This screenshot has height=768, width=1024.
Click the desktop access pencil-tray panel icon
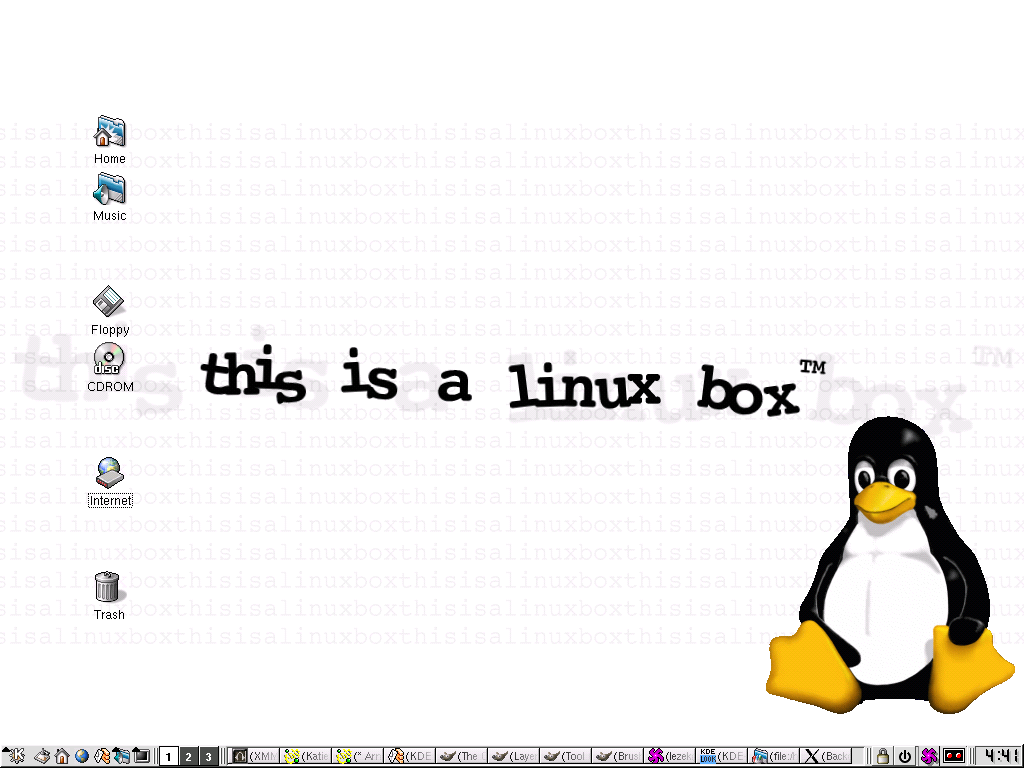[42, 756]
